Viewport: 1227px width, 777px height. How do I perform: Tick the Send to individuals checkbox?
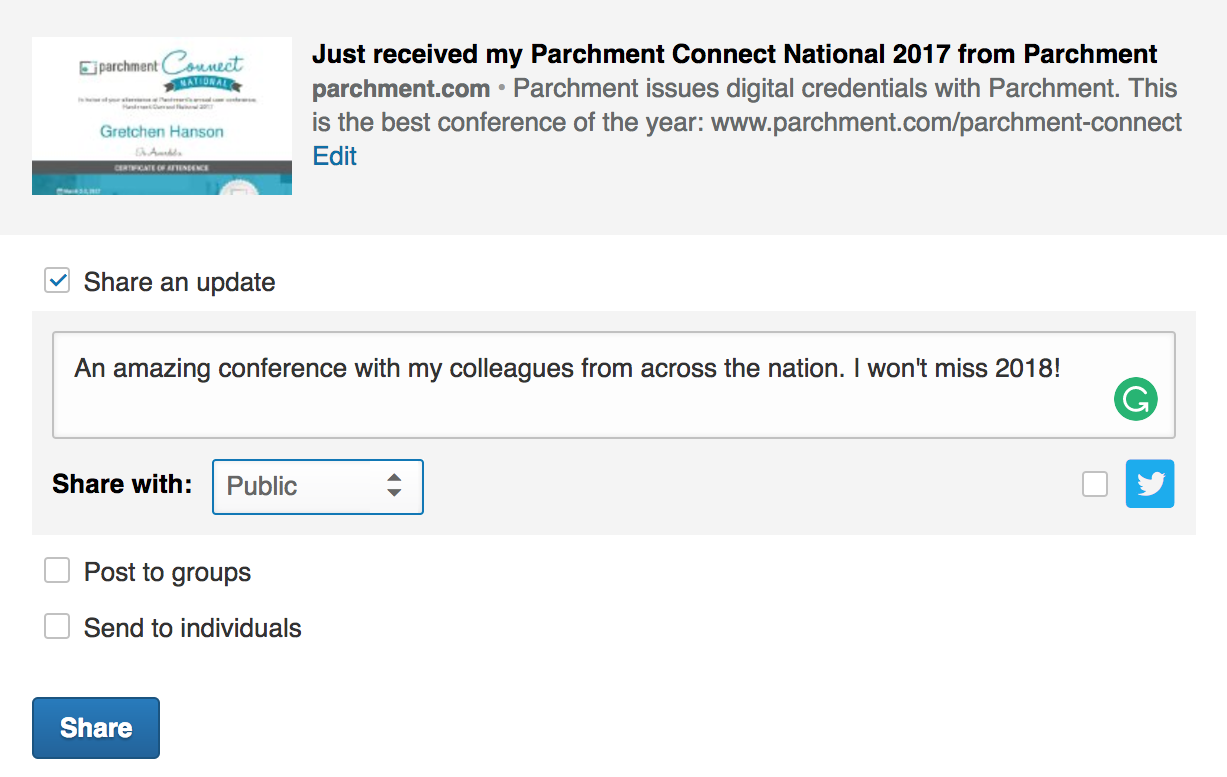pyautogui.click(x=57, y=627)
